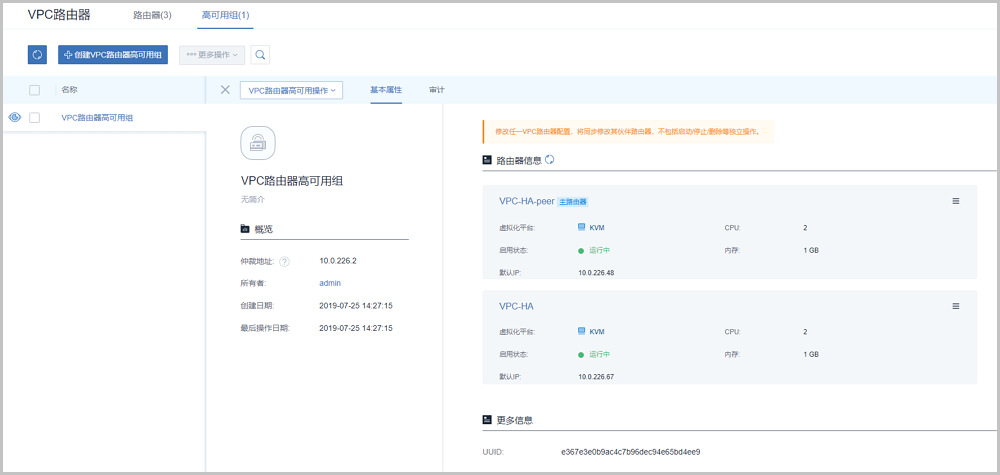The height and width of the screenshot is (475, 1000).
Task: Toggle the eye icon beside VPC路由器高可用组 row
Action: tap(15, 118)
